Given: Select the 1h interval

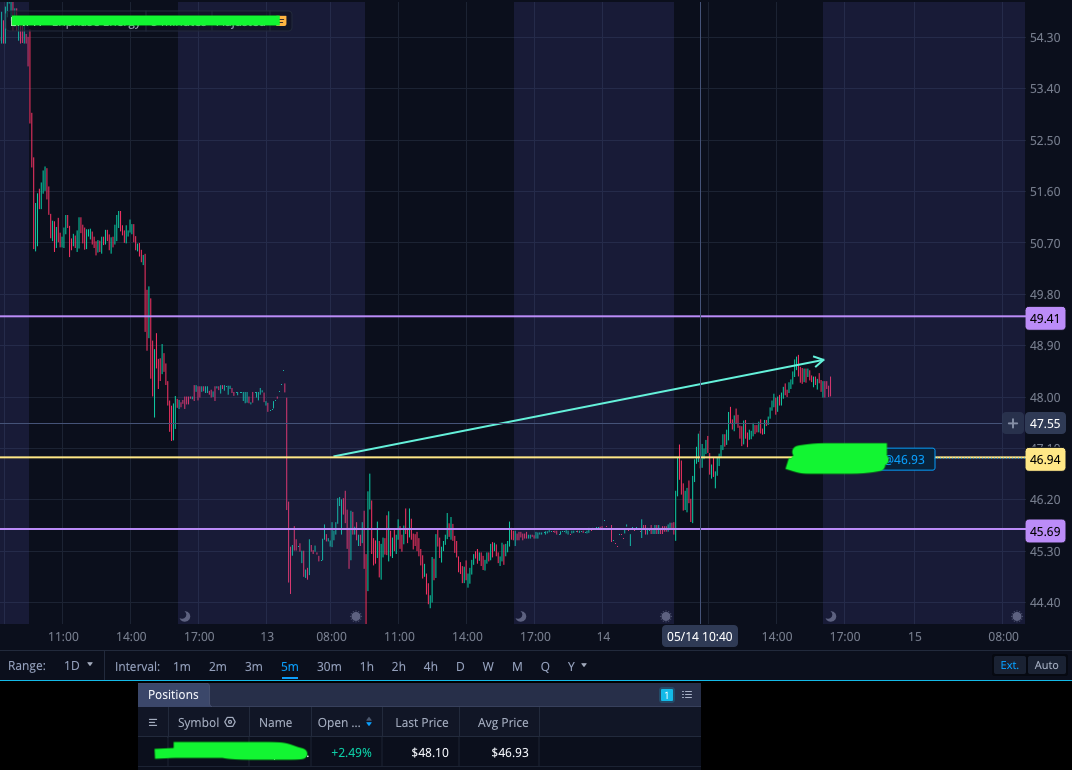Looking at the screenshot, I should (366, 667).
